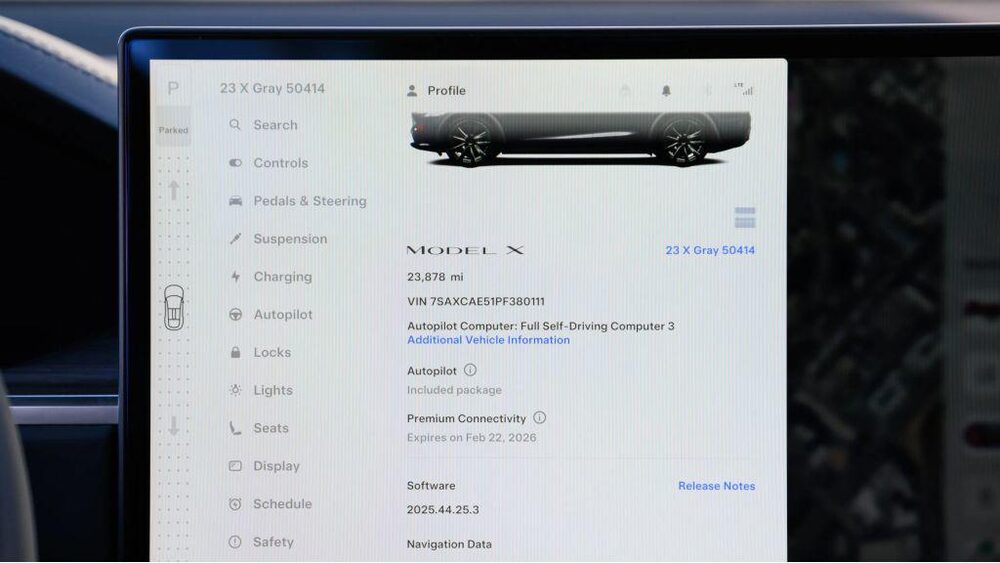Viewport: 1000px width, 563px height.
Task: Open the Charging settings
Action: click(281, 277)
